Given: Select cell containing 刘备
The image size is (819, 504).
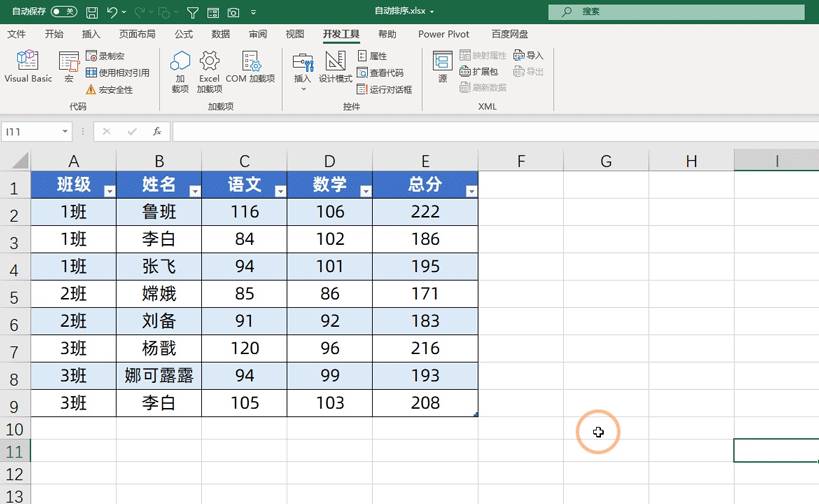Looking at the screenshot, I should 159,321.
